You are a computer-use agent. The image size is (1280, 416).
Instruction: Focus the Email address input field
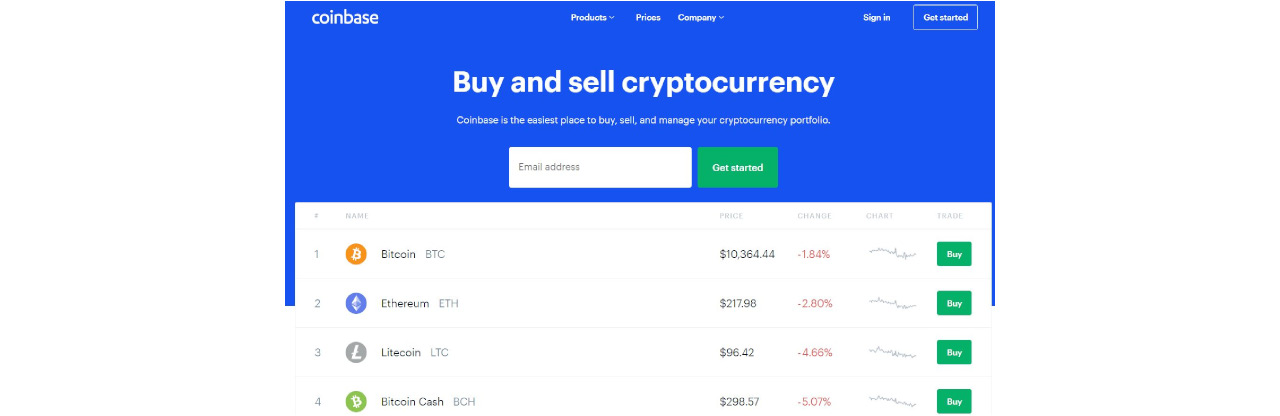click(x=600, y=167)
